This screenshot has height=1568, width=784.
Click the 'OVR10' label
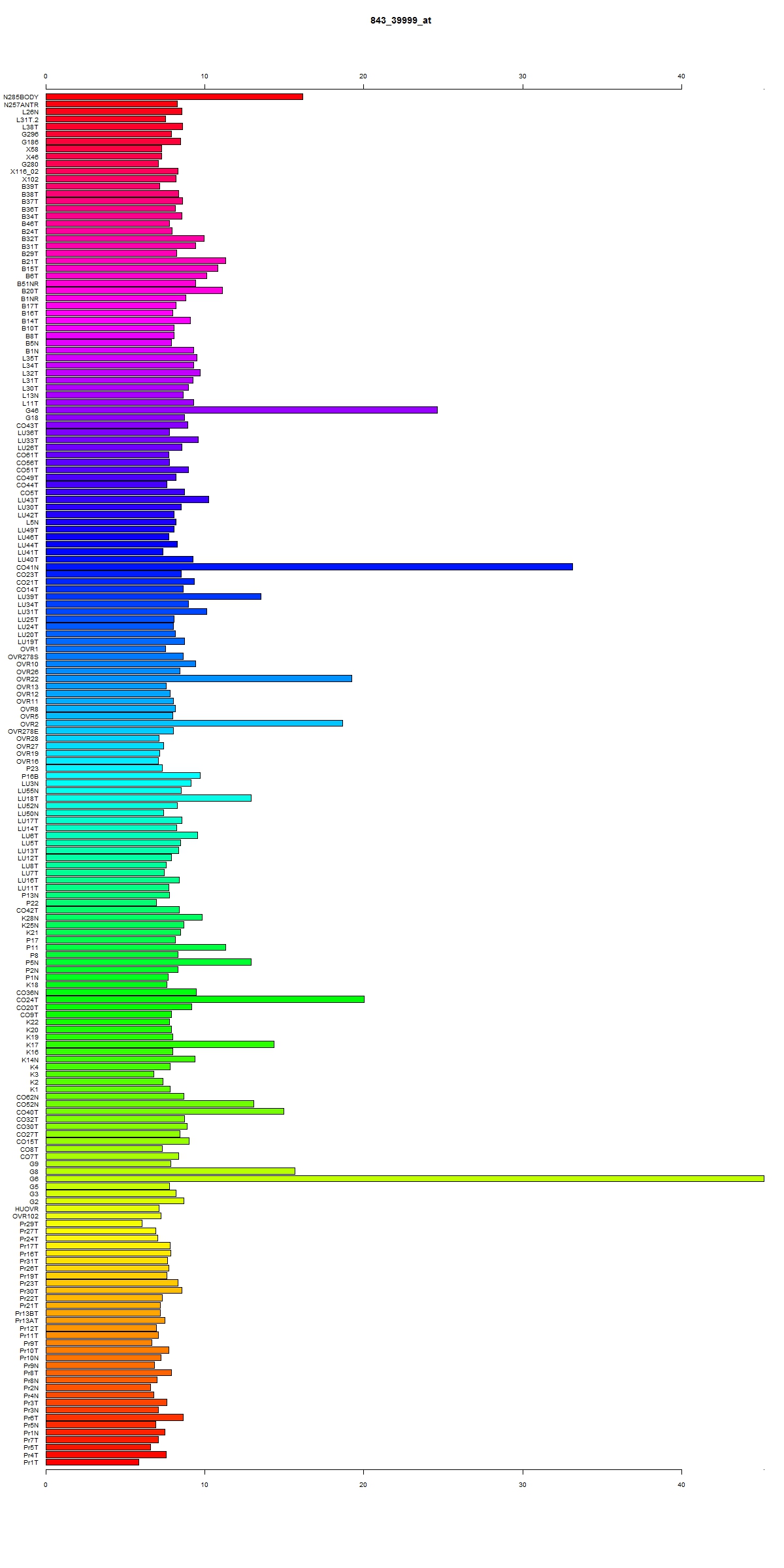(x=27, y=664)
